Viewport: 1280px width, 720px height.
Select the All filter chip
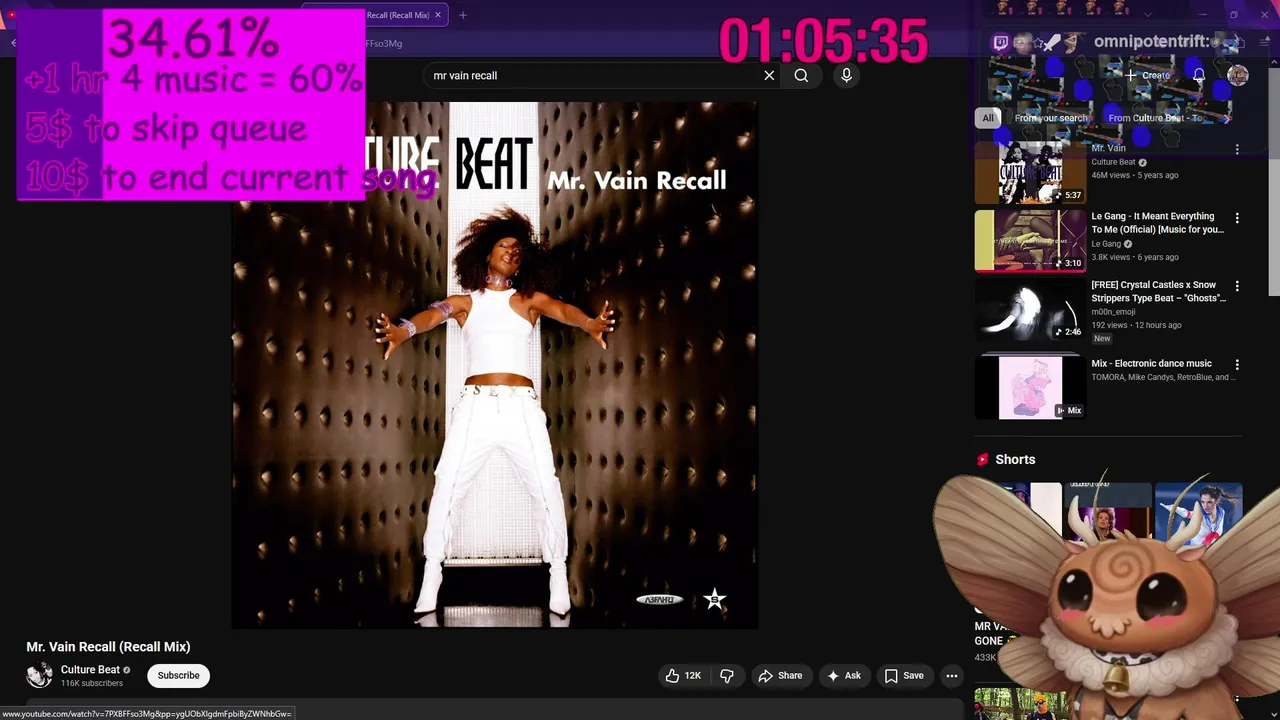[x=988, y=118]
